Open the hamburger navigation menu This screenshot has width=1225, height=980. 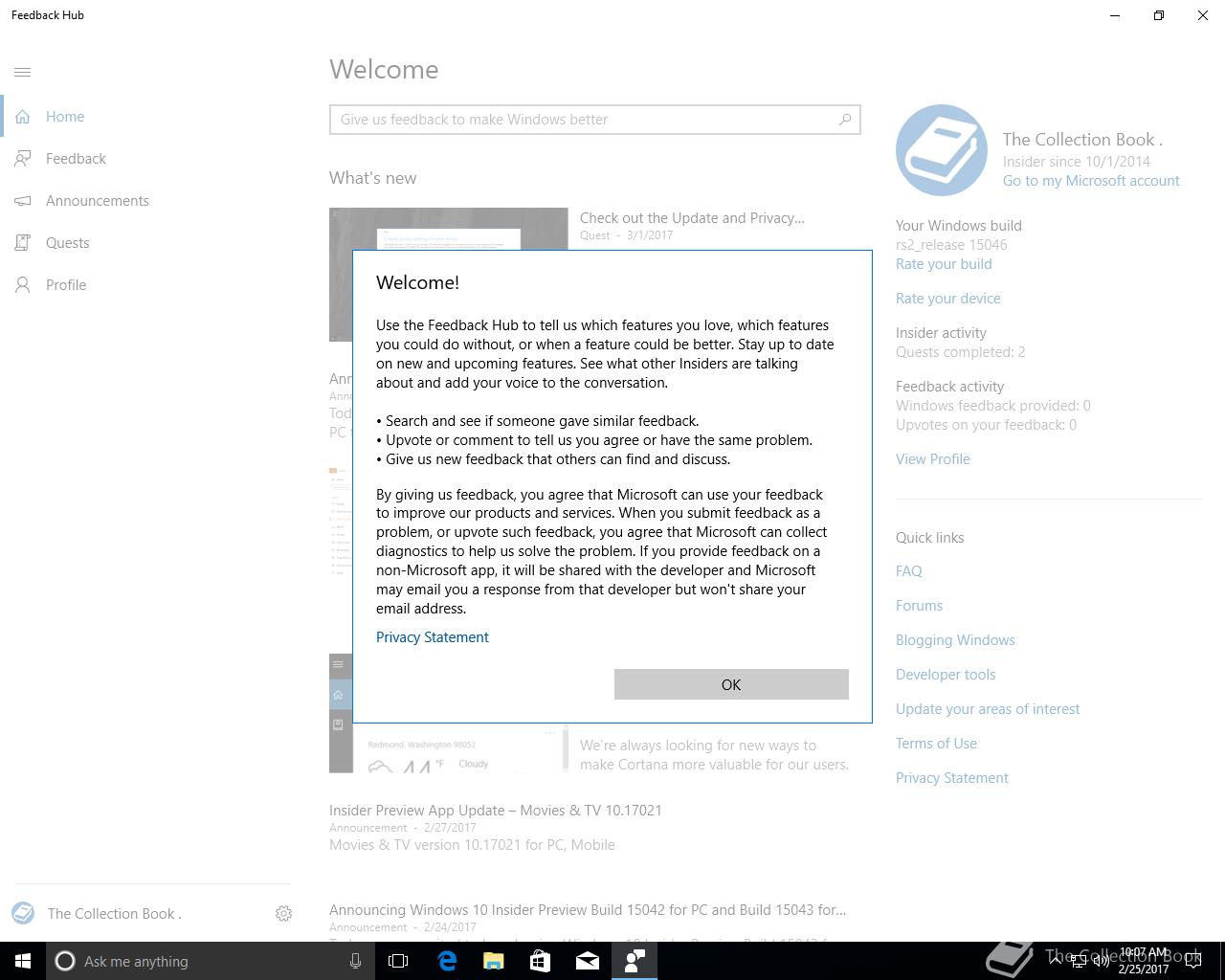point(23,72)
